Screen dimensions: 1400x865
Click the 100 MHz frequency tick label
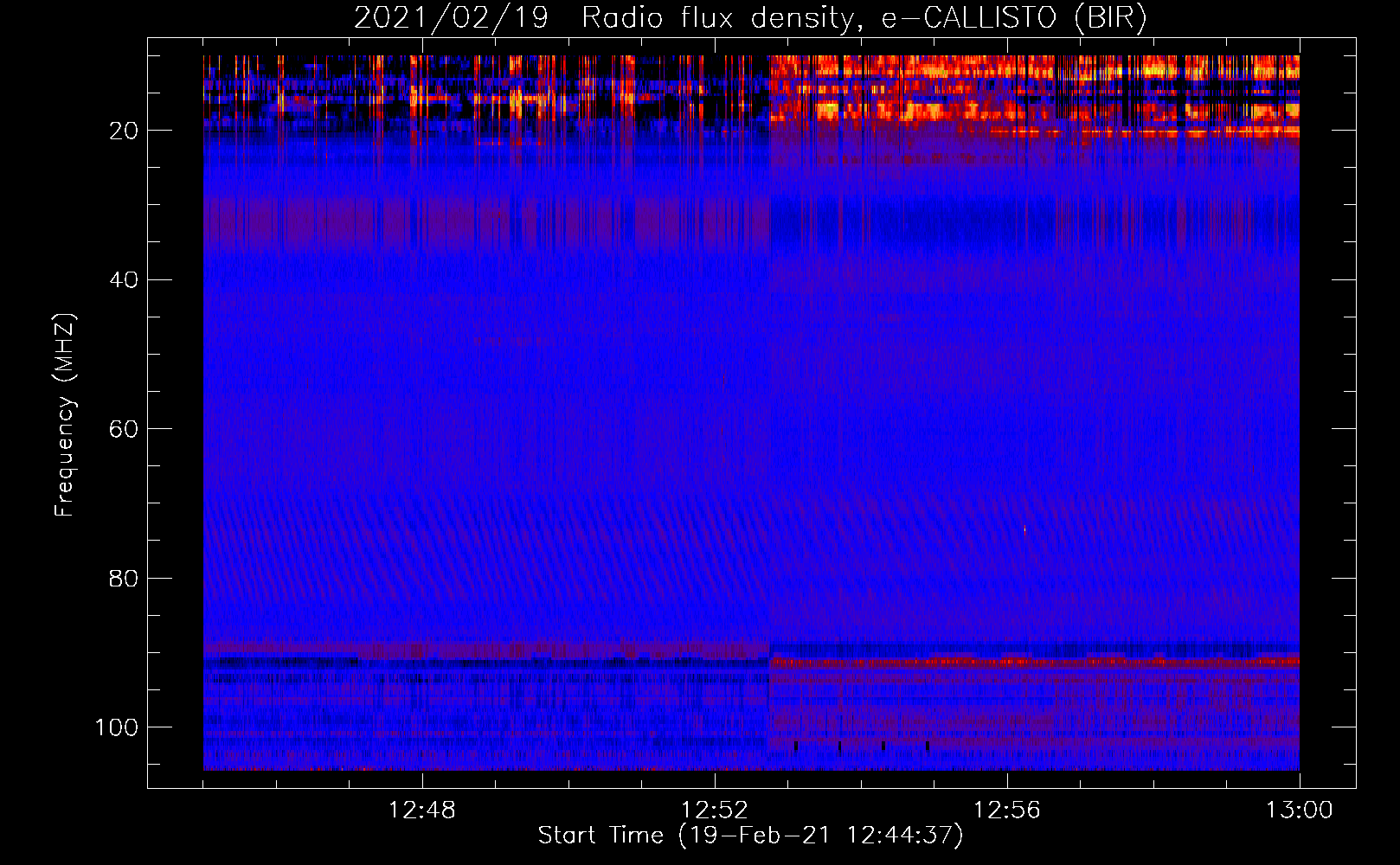point(117,727)
